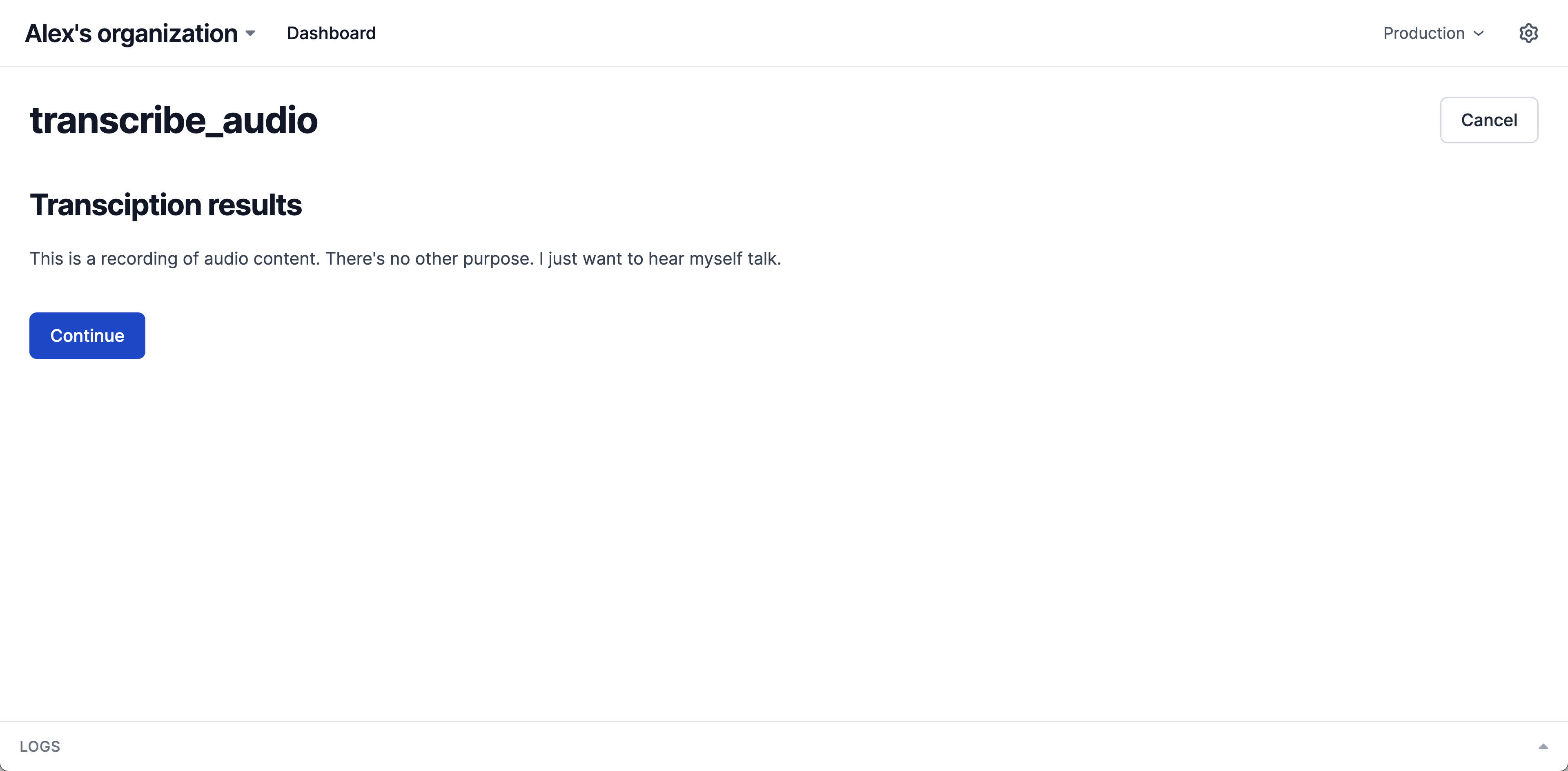Expand the Logs panel arrow
Image resolution: width=1568 pixels, height=771 pixels.
(x=1543, y=746)
